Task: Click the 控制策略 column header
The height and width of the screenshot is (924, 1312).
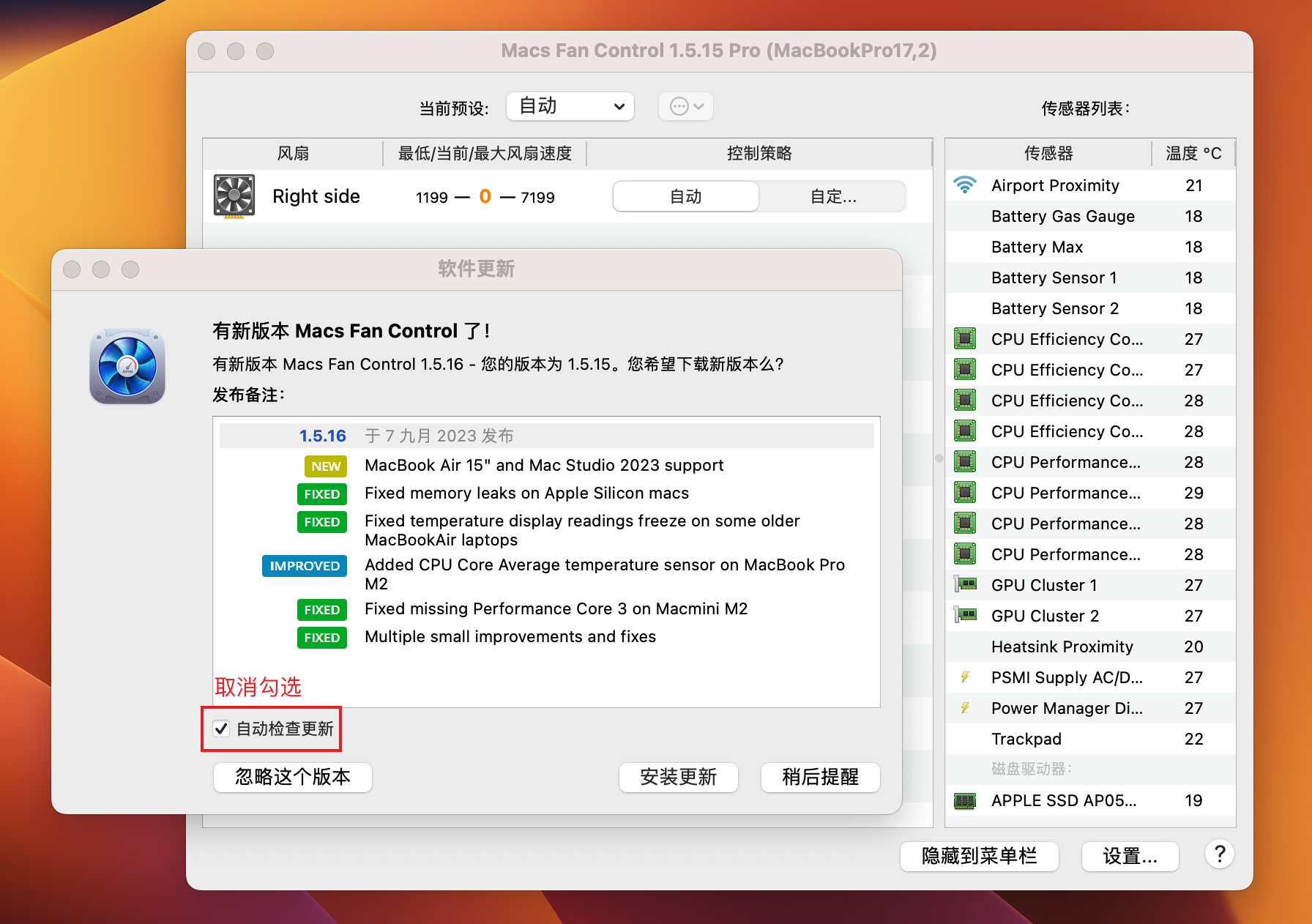Action: [x=759, y=153]
